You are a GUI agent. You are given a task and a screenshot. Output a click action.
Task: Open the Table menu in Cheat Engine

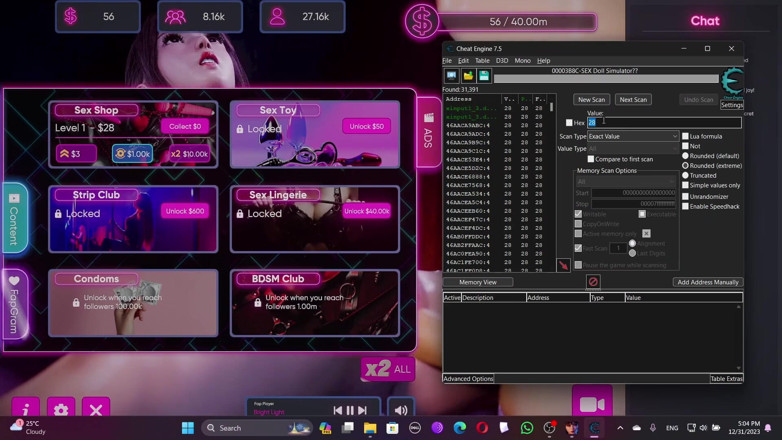tap(482, 60)
